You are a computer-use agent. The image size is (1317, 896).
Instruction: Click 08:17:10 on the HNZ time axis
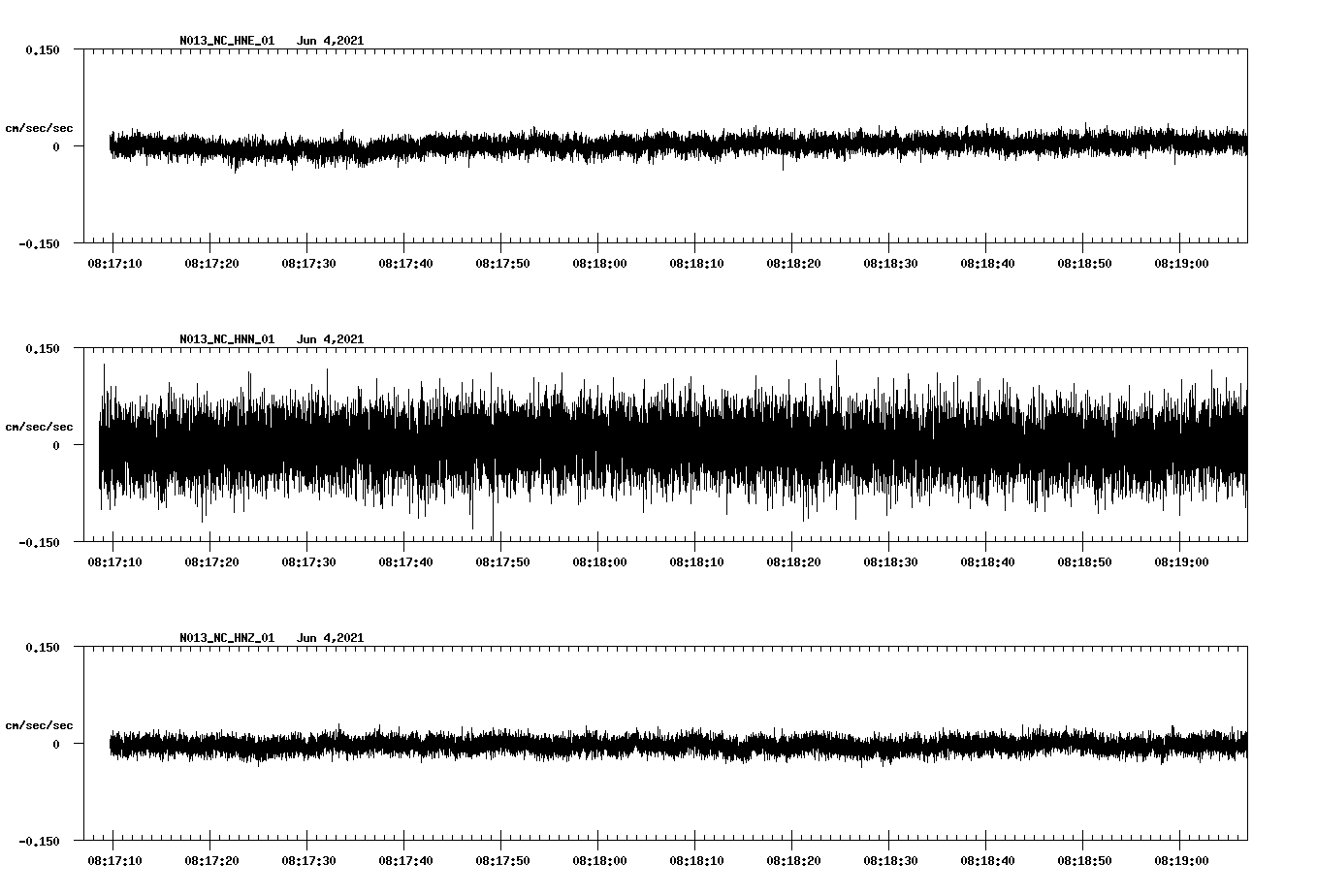coord(114,861)
